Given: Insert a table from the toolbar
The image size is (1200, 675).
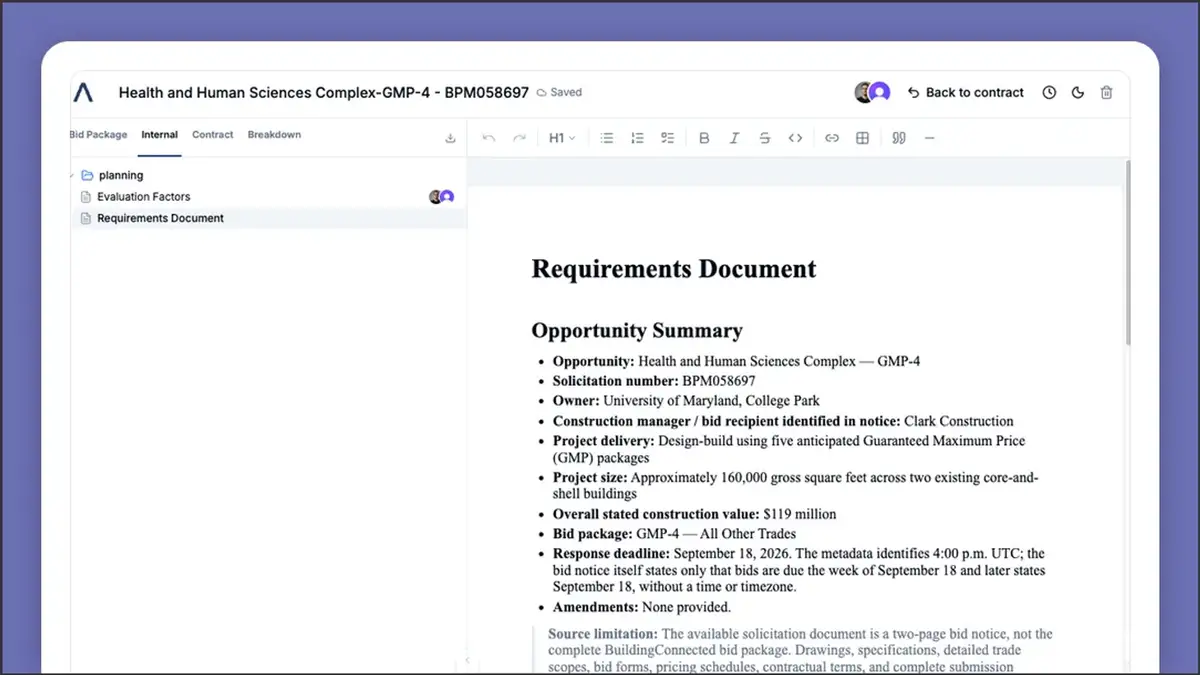Looking at the screenshot, I should click(862, 138).
